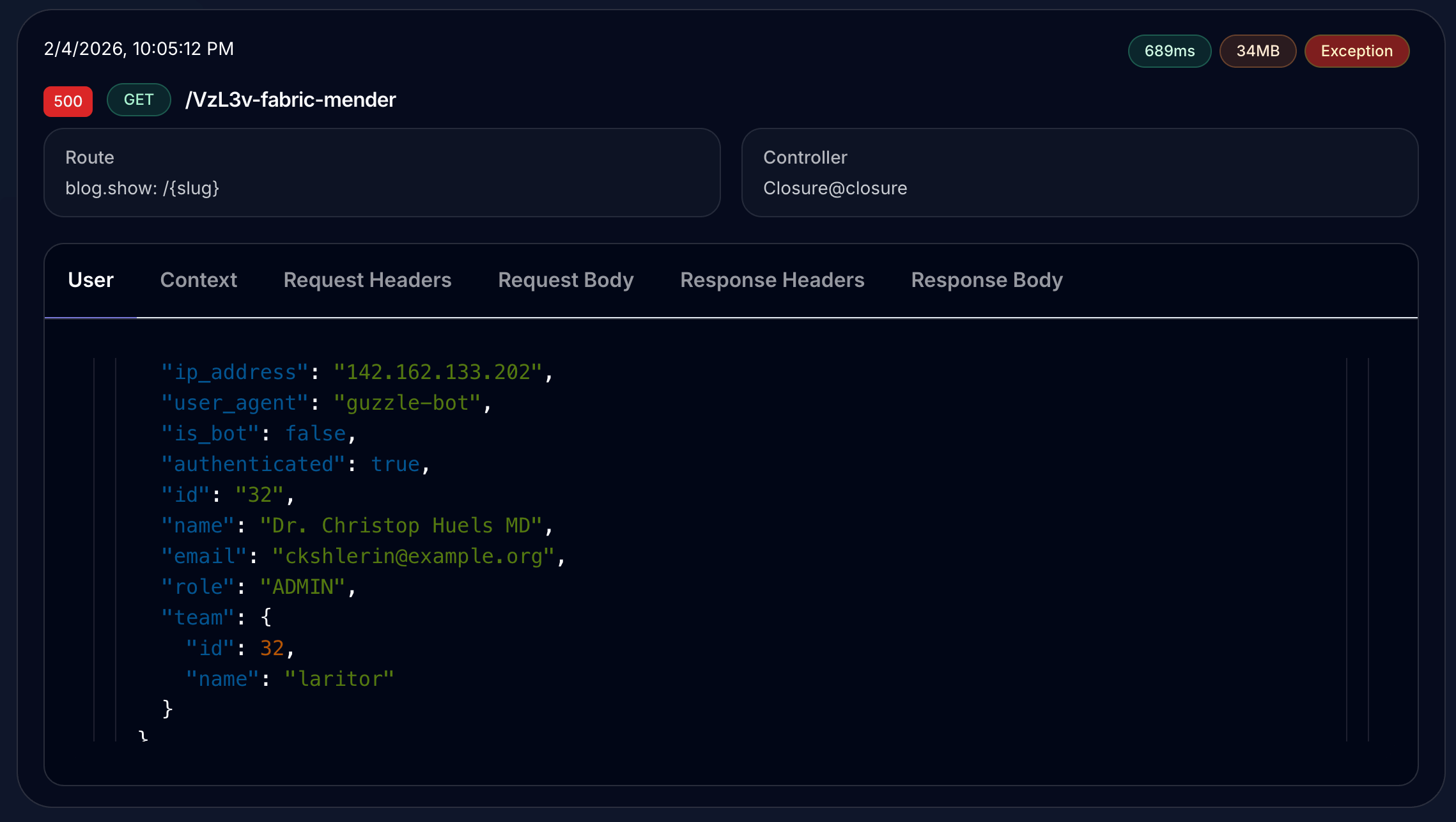Click the email value ckshlerin@example.org
This screenshot has height=822, width=1456.
click(413, 556)
